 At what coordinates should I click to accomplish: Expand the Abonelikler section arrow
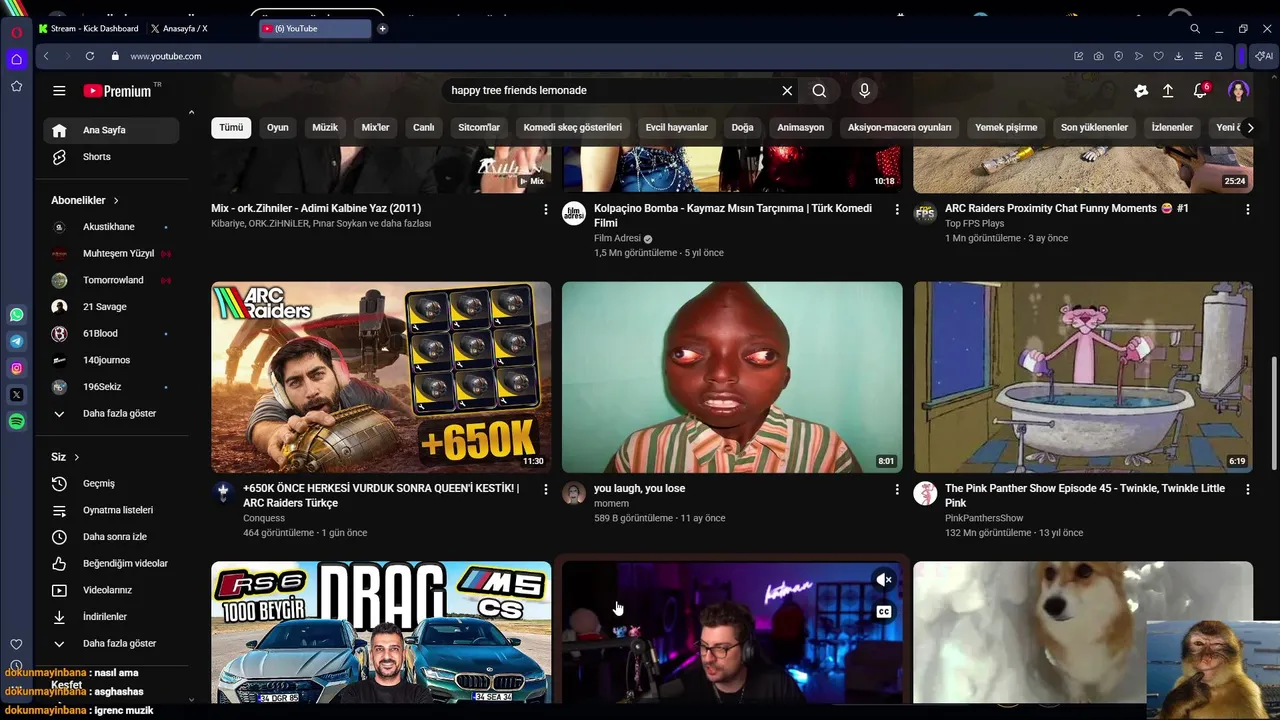point(116,200)
